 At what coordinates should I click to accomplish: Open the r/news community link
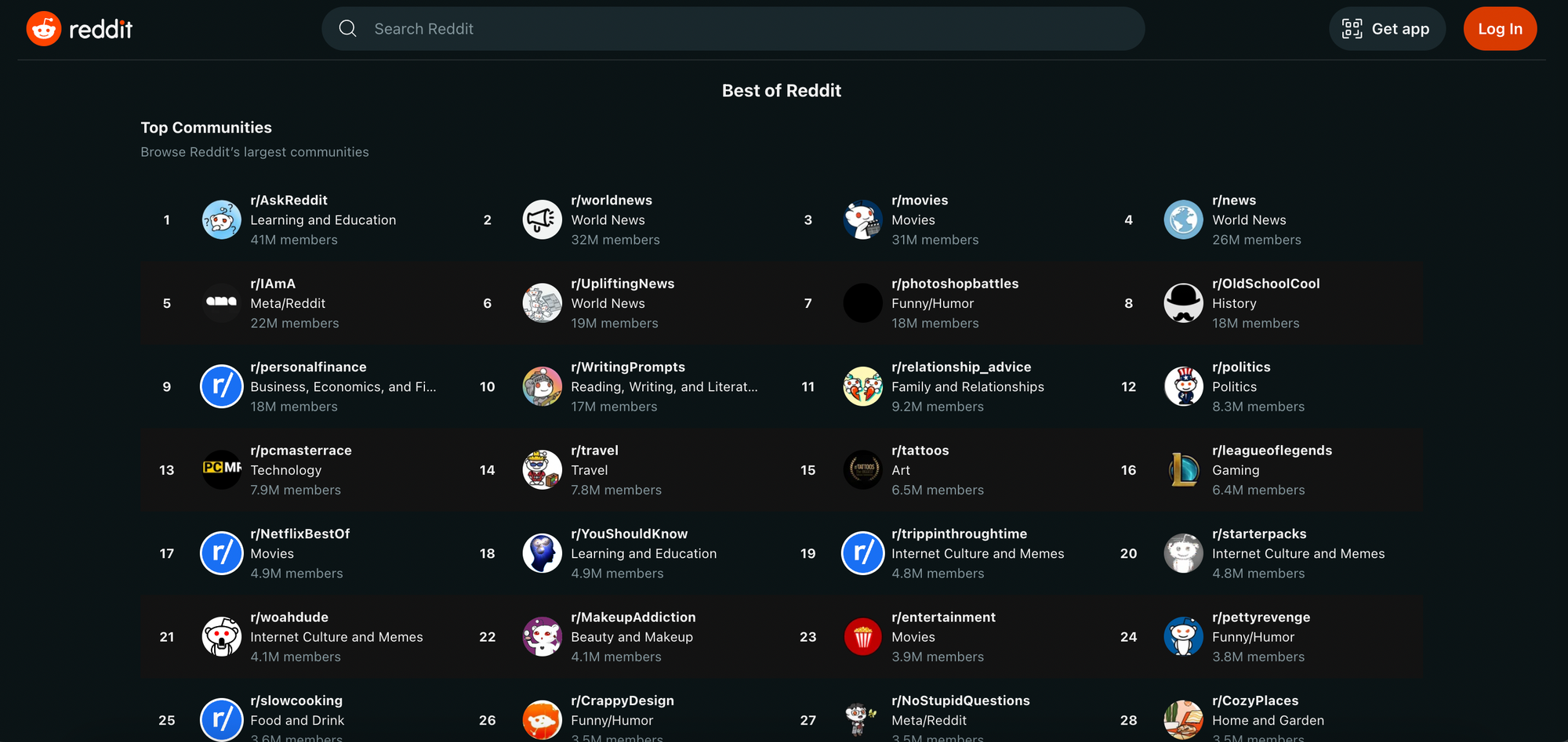pos(1234,201)
